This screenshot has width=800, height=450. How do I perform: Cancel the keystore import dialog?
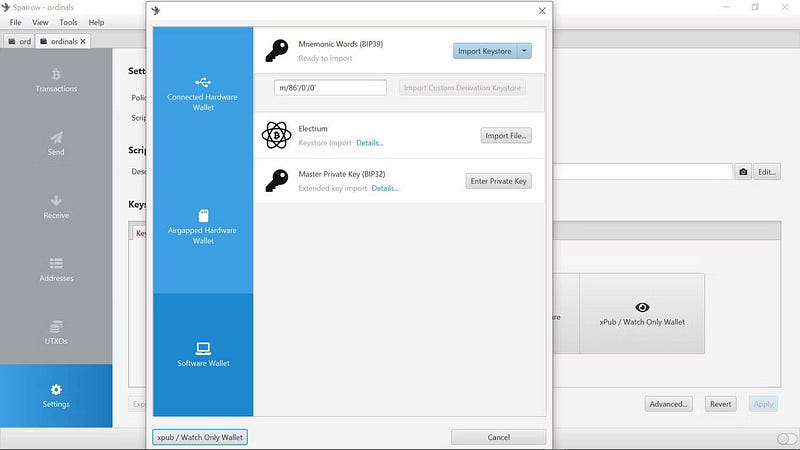point(498,437)
